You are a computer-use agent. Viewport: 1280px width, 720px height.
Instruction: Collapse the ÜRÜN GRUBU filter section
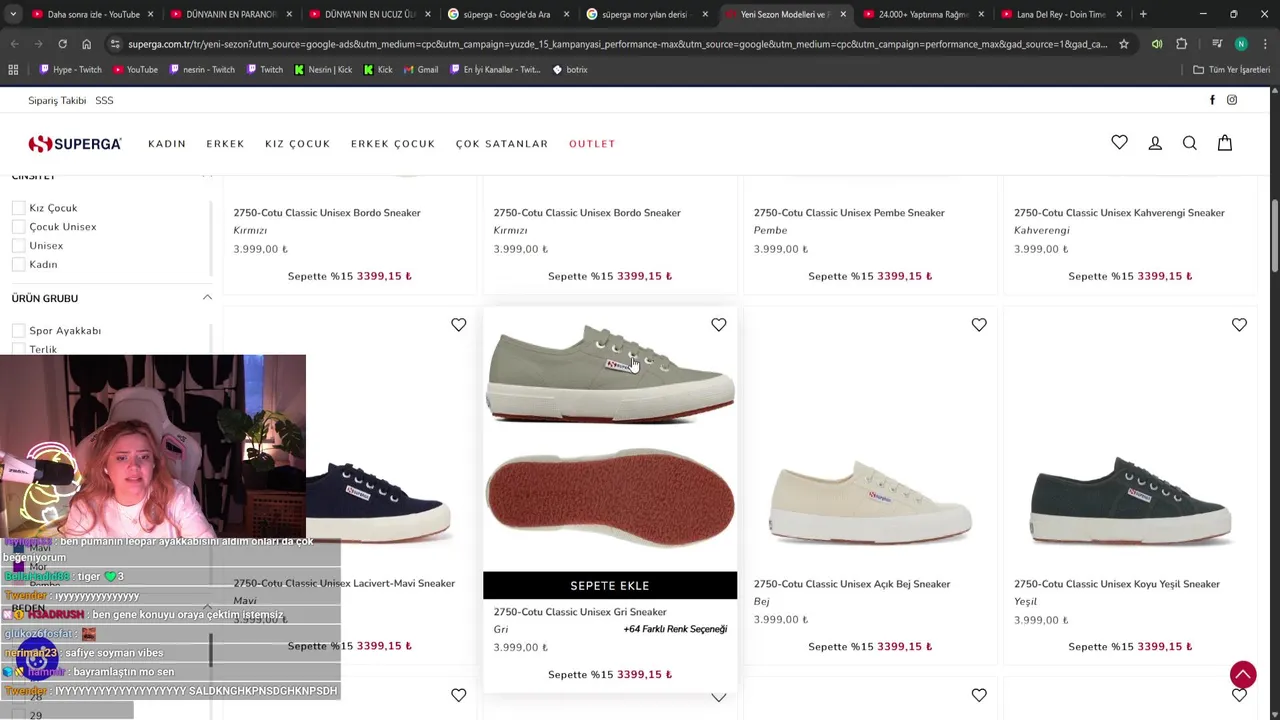coord(207,298)
